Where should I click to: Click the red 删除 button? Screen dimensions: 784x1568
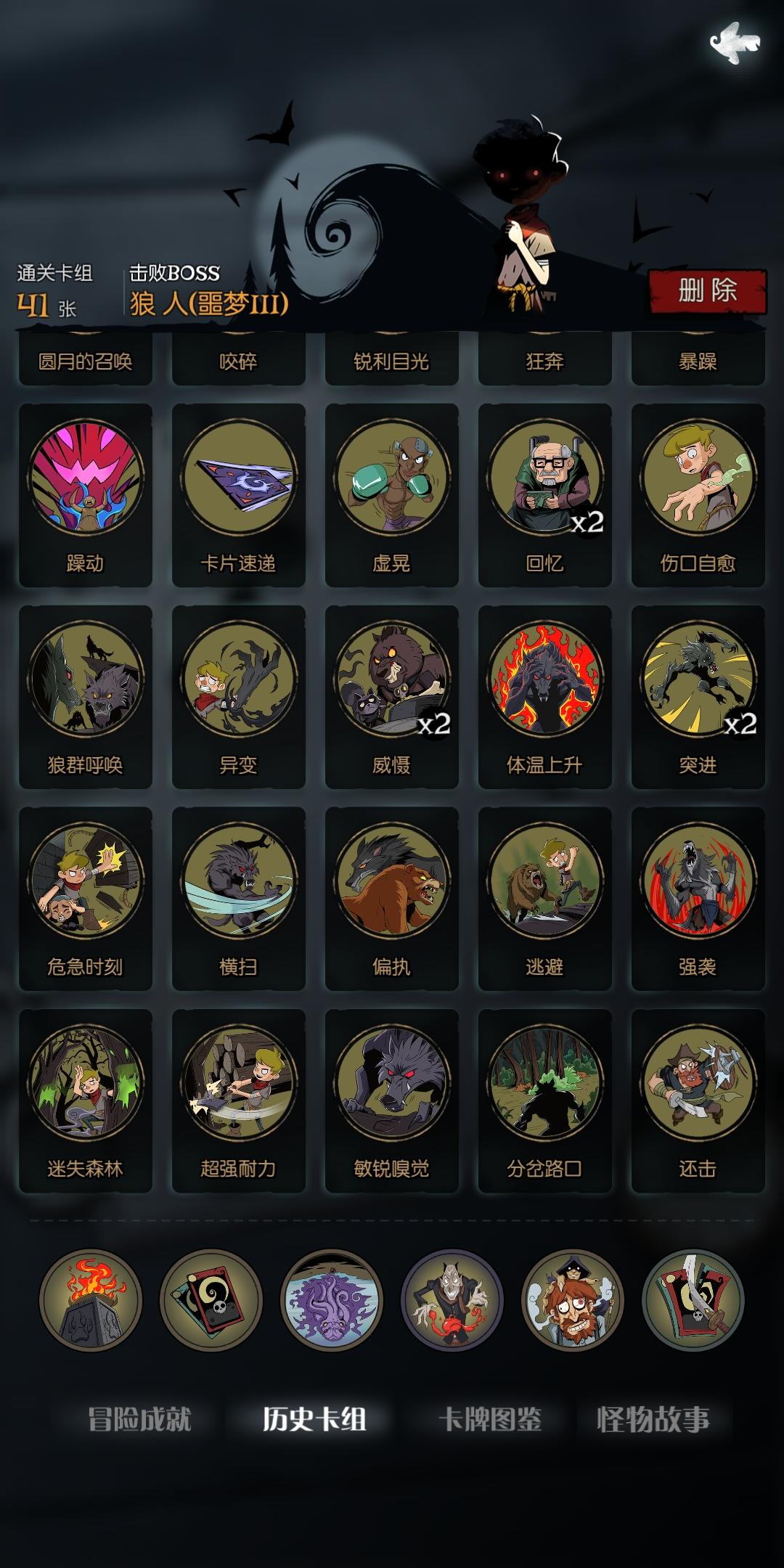click(708, 291)
